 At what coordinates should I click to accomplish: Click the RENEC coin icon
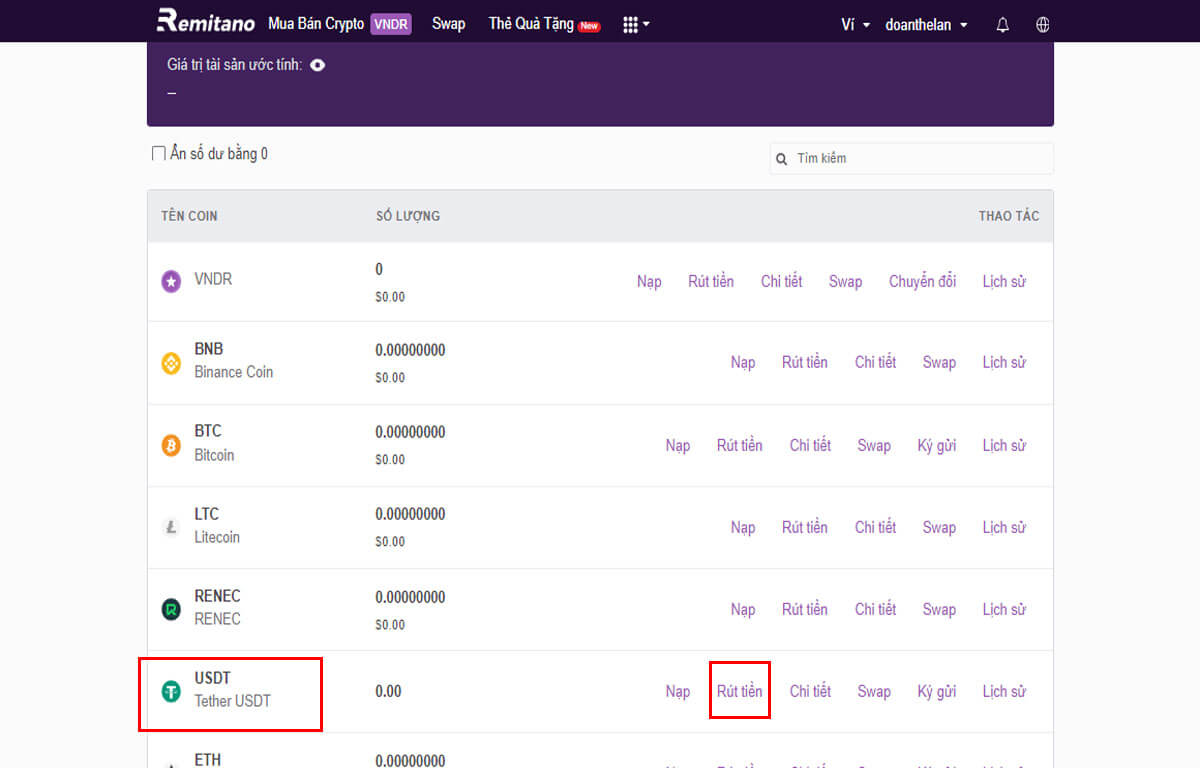171,609
